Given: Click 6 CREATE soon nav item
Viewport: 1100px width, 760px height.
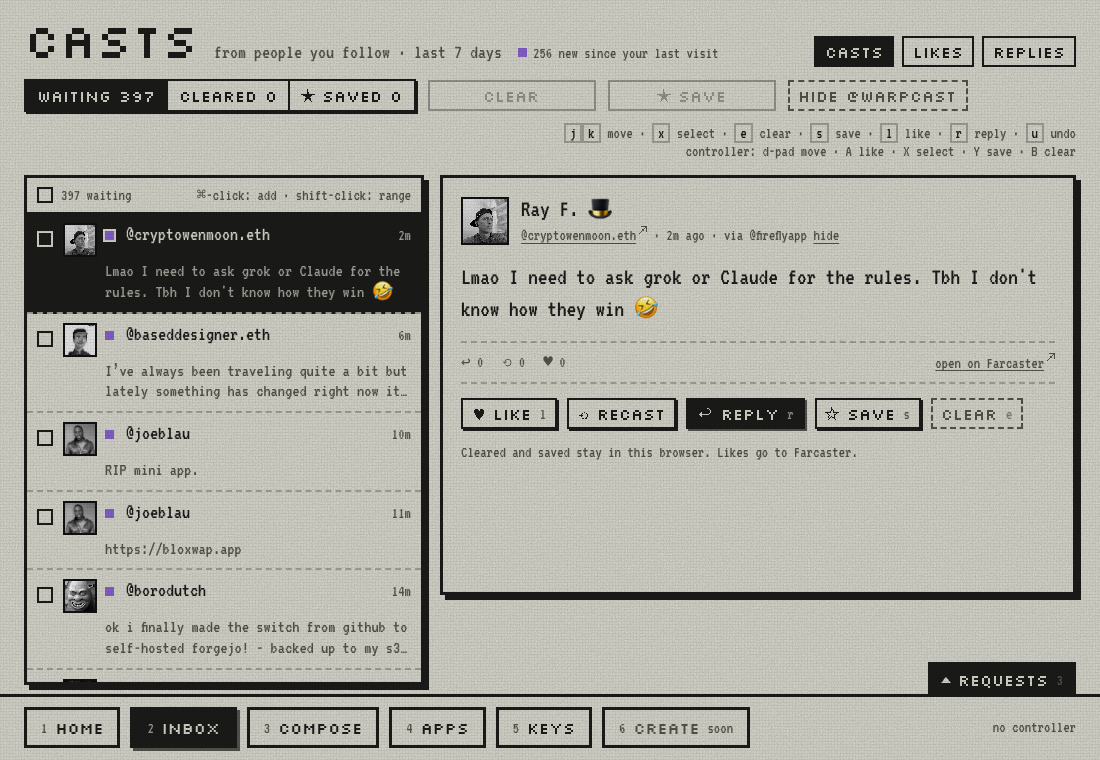Looking at the screenshot, I should 676,728.
